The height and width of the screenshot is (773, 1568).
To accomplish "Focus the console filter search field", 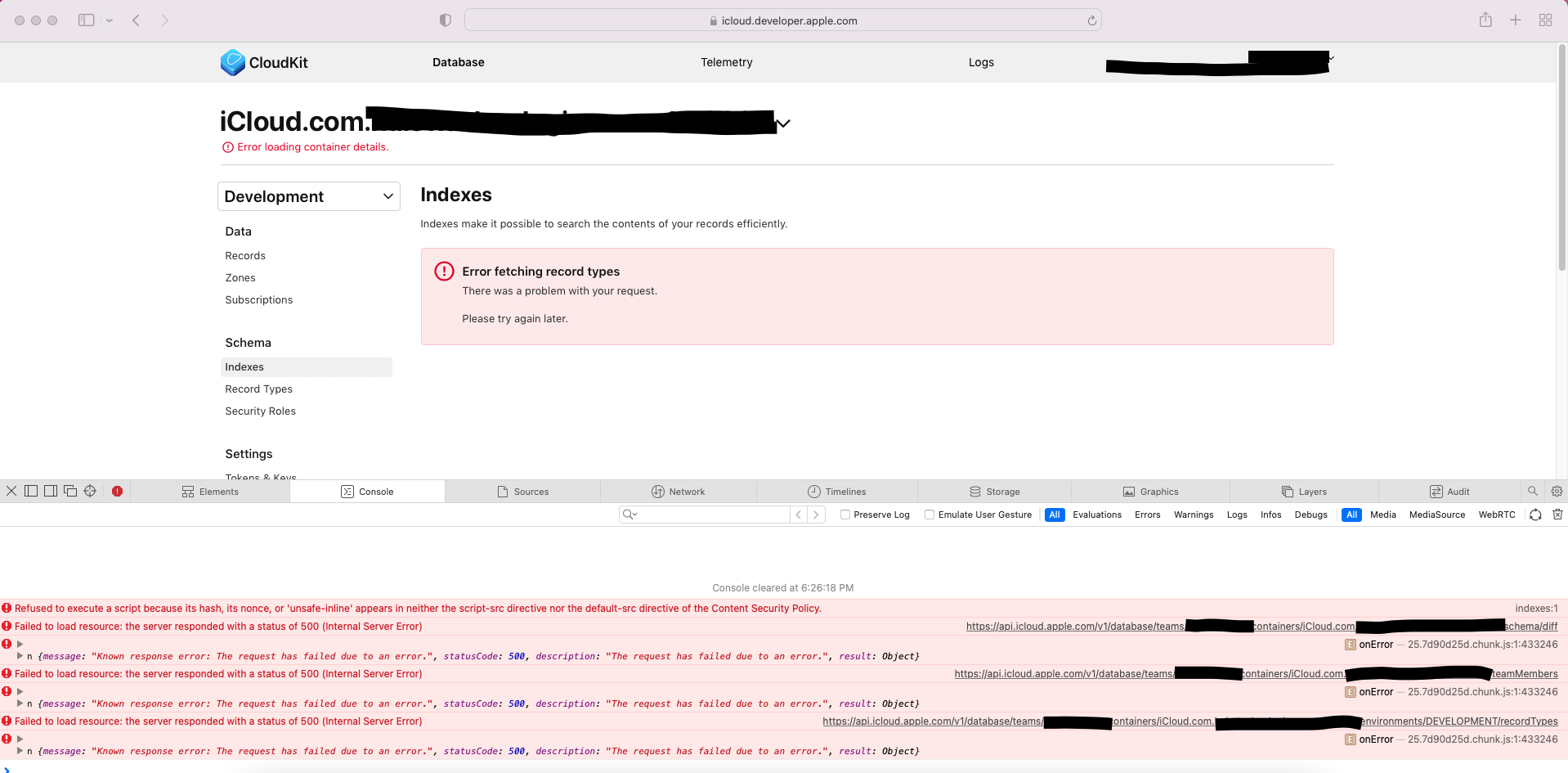I will point(705,515).
